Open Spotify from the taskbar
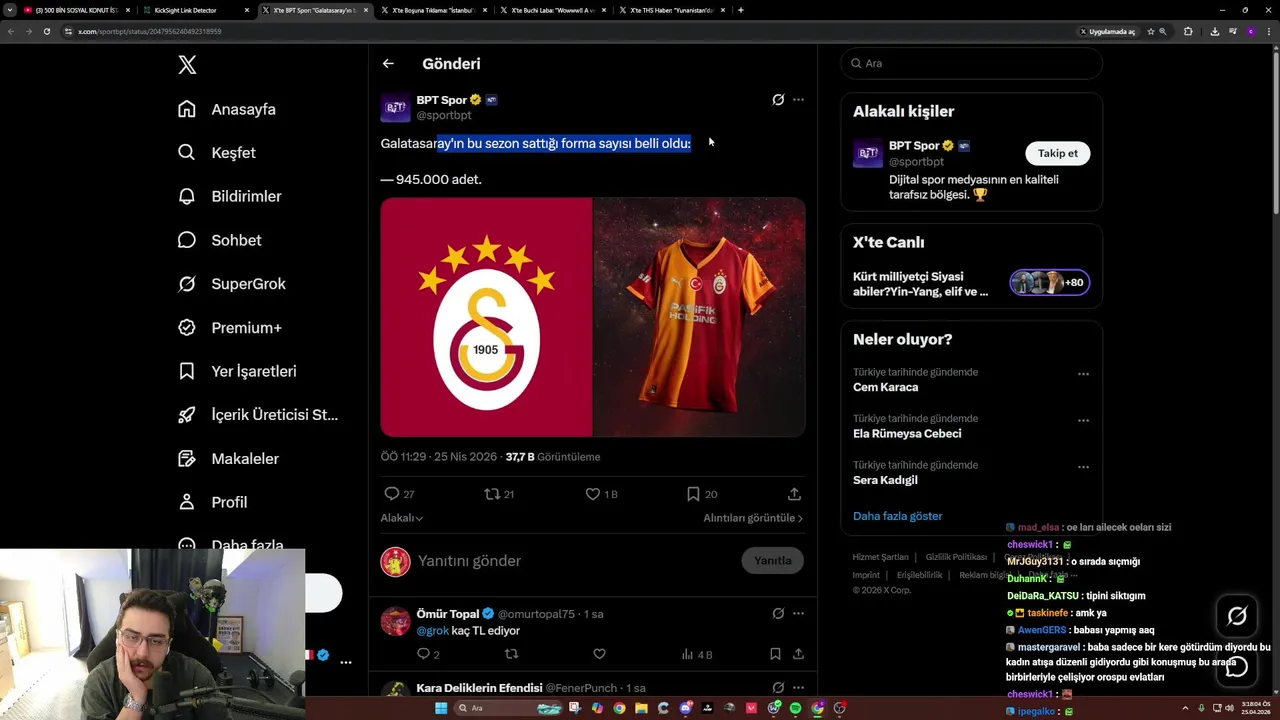The width and height of the screenshot is (1280, 720). 796,708
